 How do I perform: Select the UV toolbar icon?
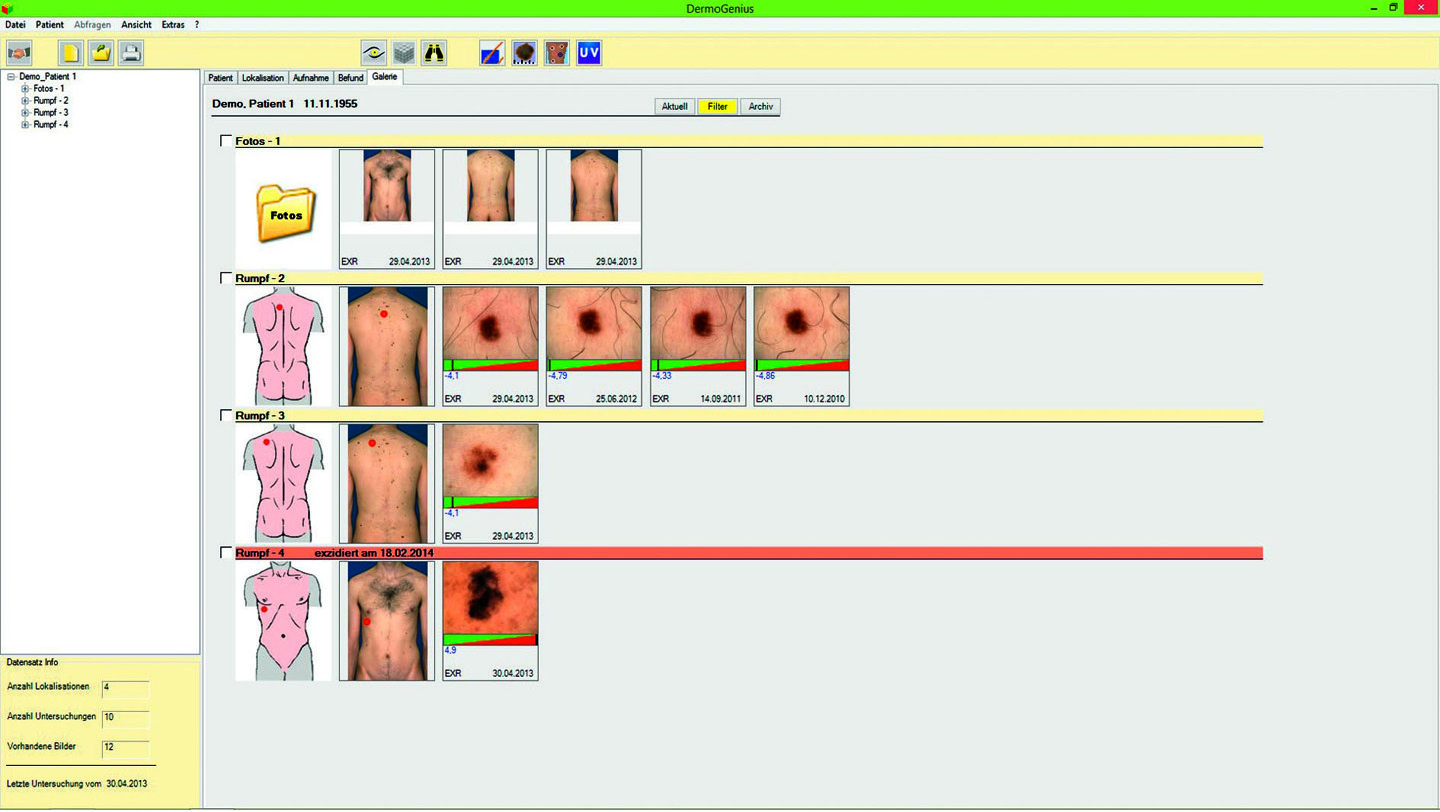click(589, 53)
